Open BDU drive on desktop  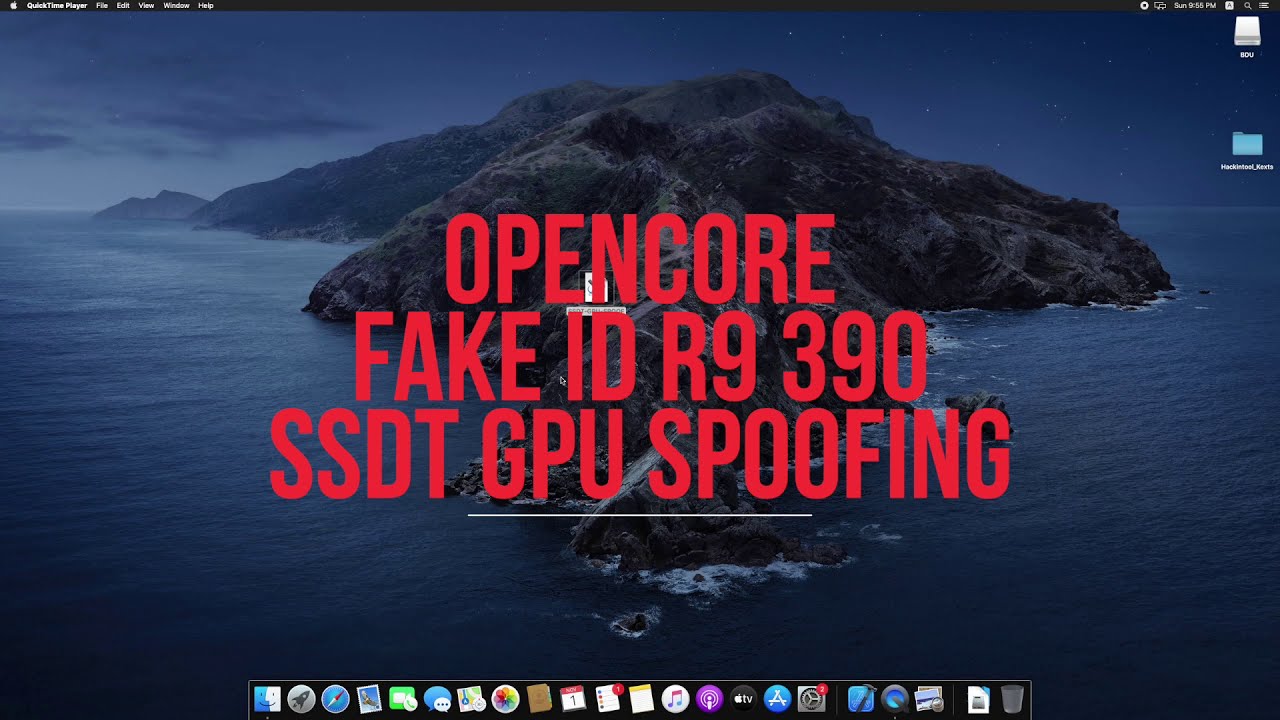pos(1247,38)
